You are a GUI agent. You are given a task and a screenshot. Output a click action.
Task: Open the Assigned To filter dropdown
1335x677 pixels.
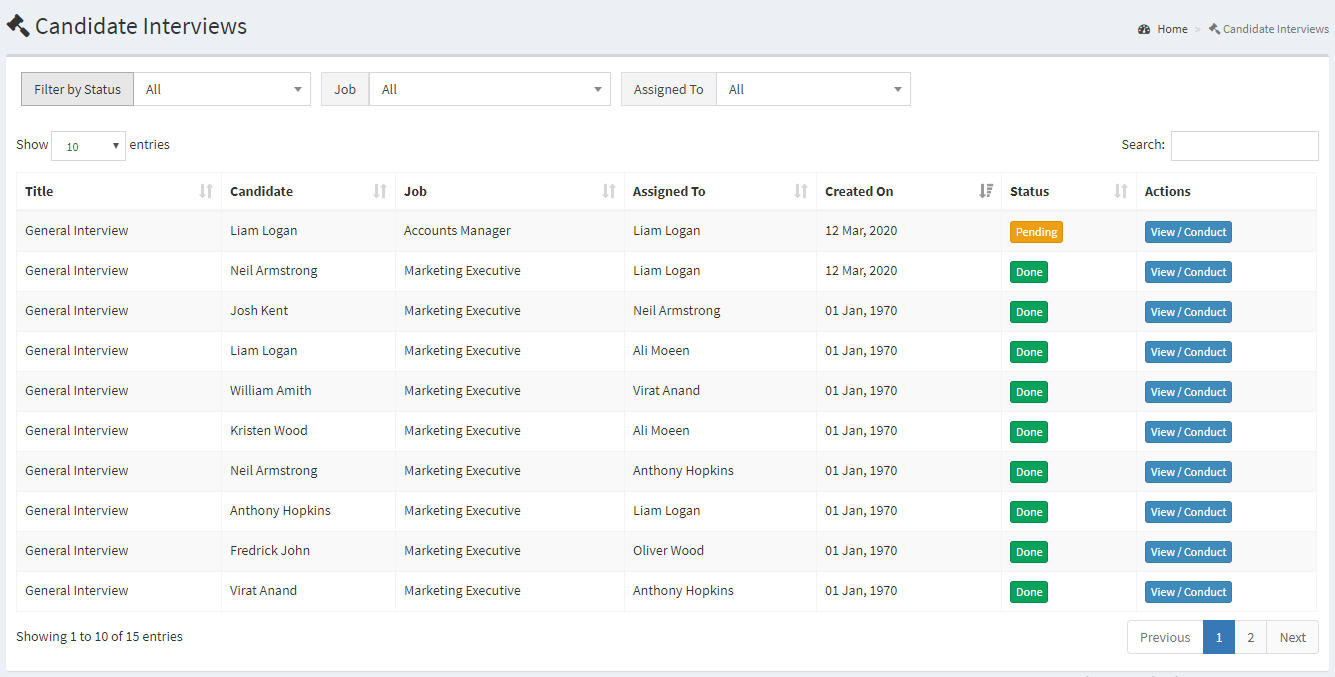pos(813,89)
